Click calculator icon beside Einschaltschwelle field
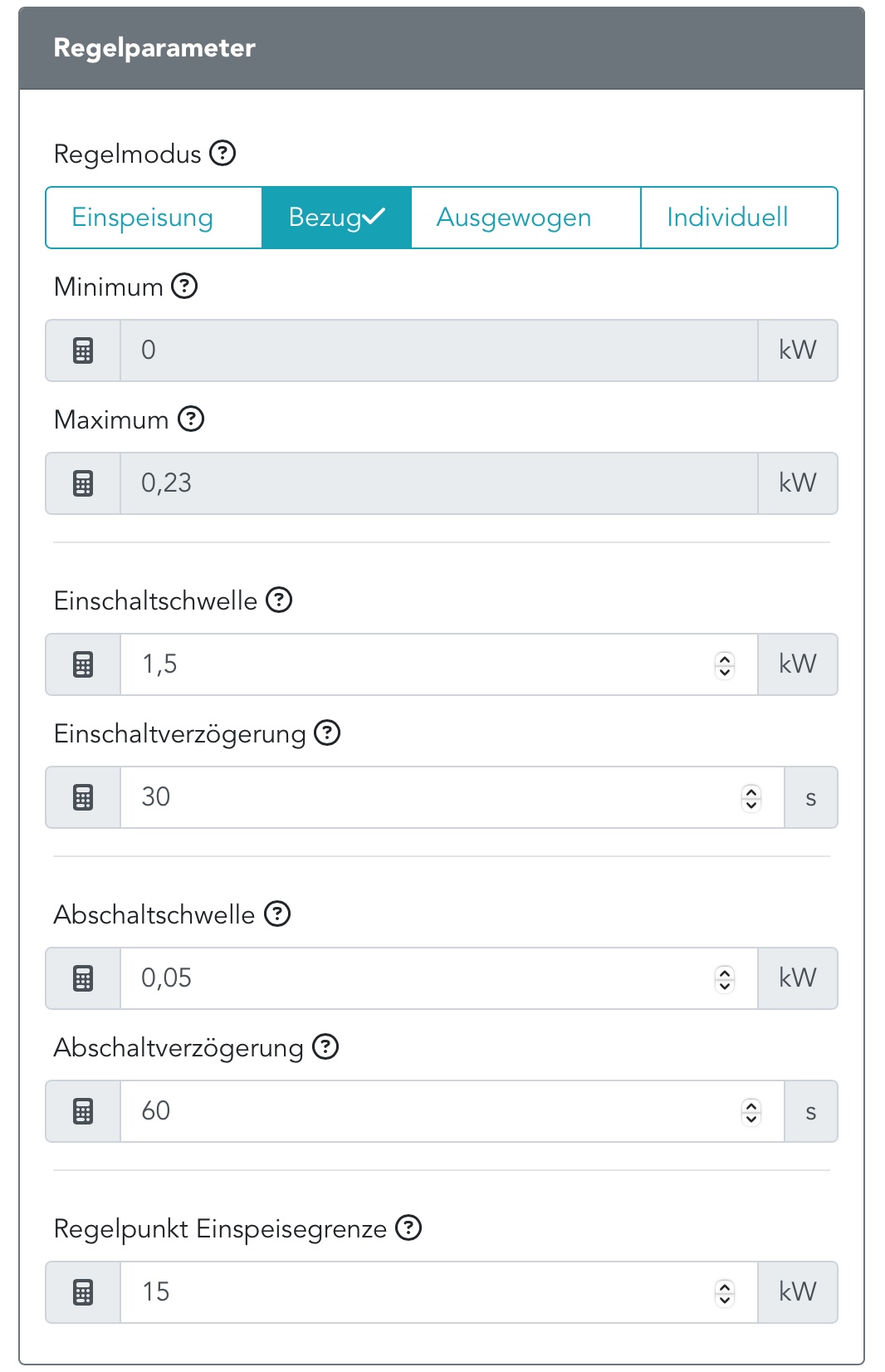 (x=83, y=664)
